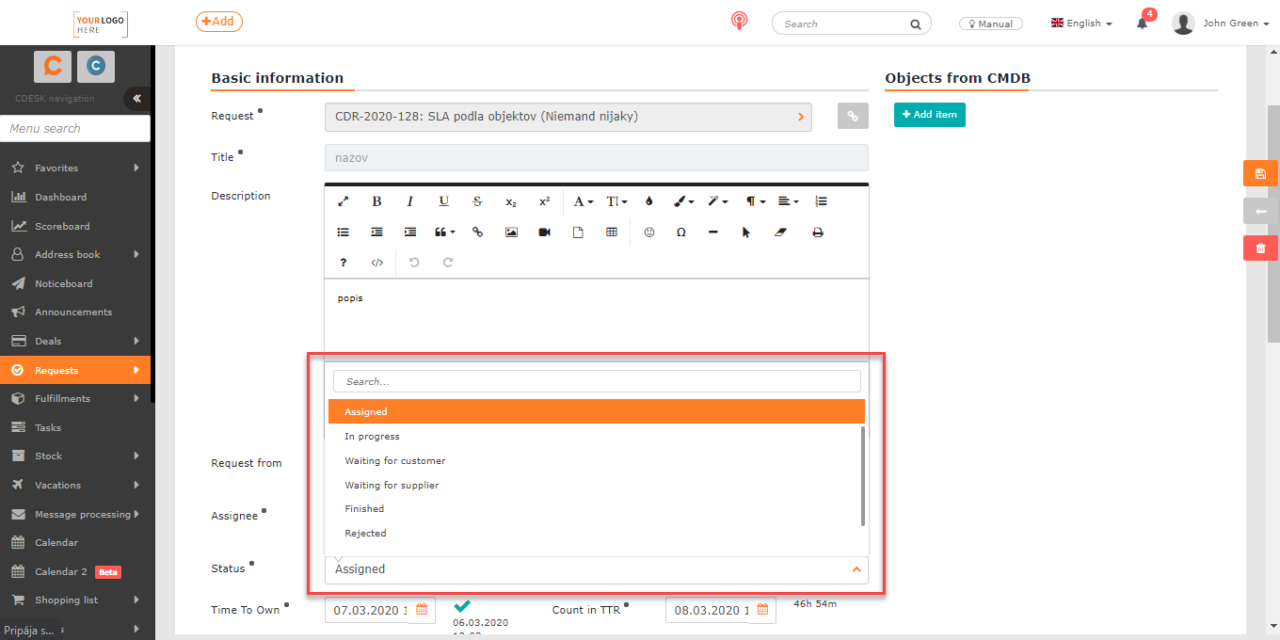Select the In progress status option
The image size is (1280, 640).
(x=594, y=436)
